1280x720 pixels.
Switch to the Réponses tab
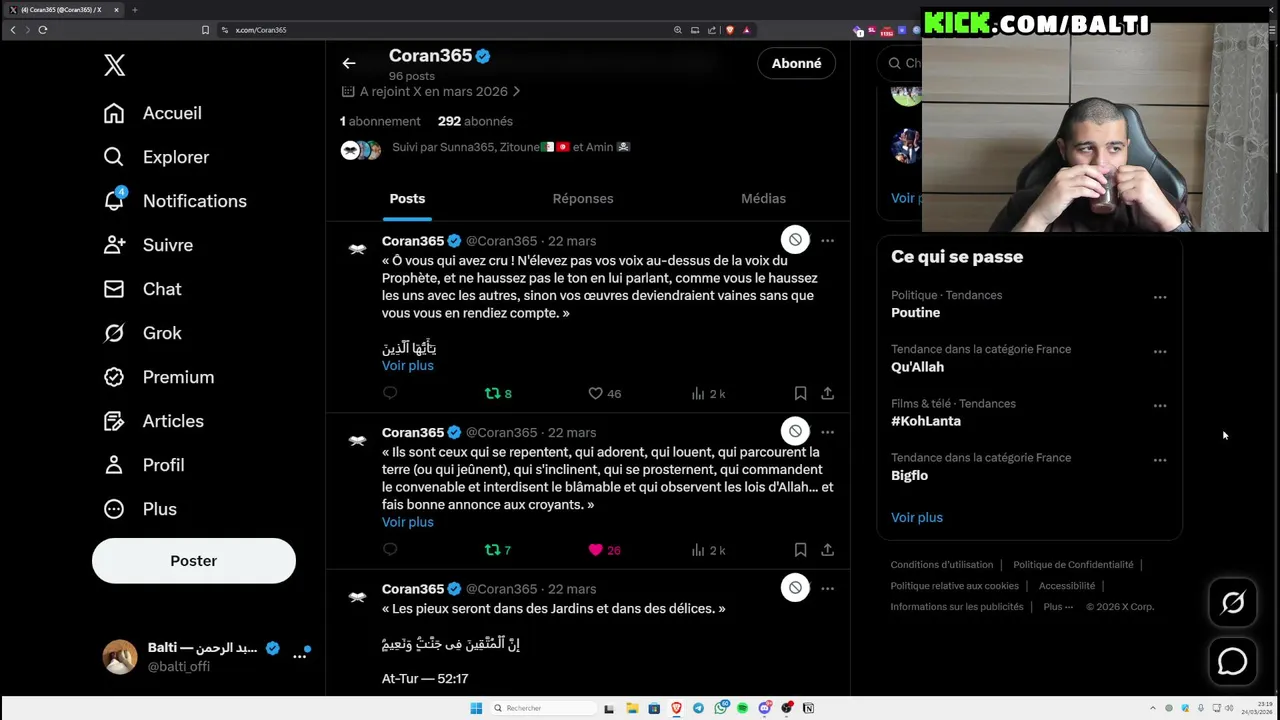click(x=583, y=198)
